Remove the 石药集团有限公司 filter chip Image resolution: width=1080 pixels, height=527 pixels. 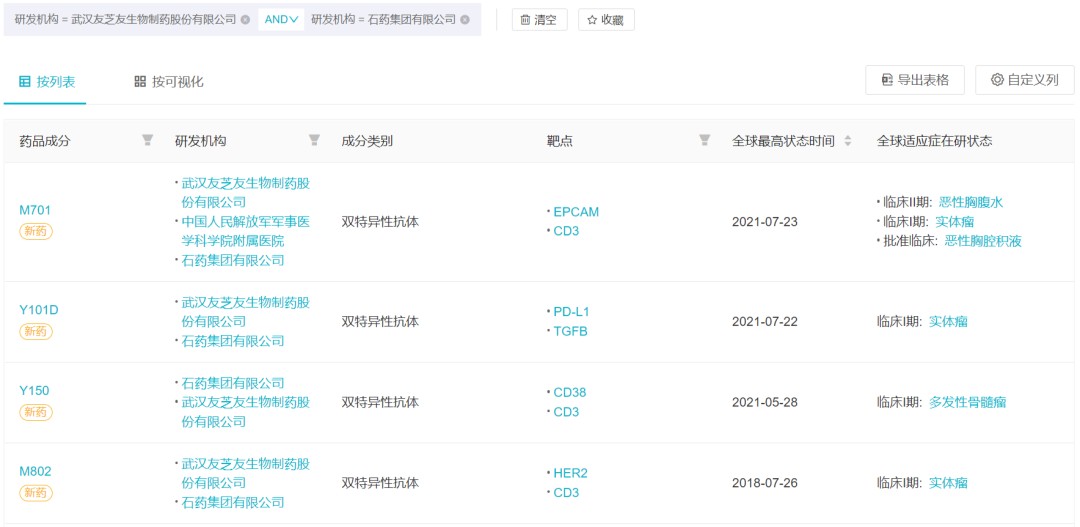click(465, 20)
